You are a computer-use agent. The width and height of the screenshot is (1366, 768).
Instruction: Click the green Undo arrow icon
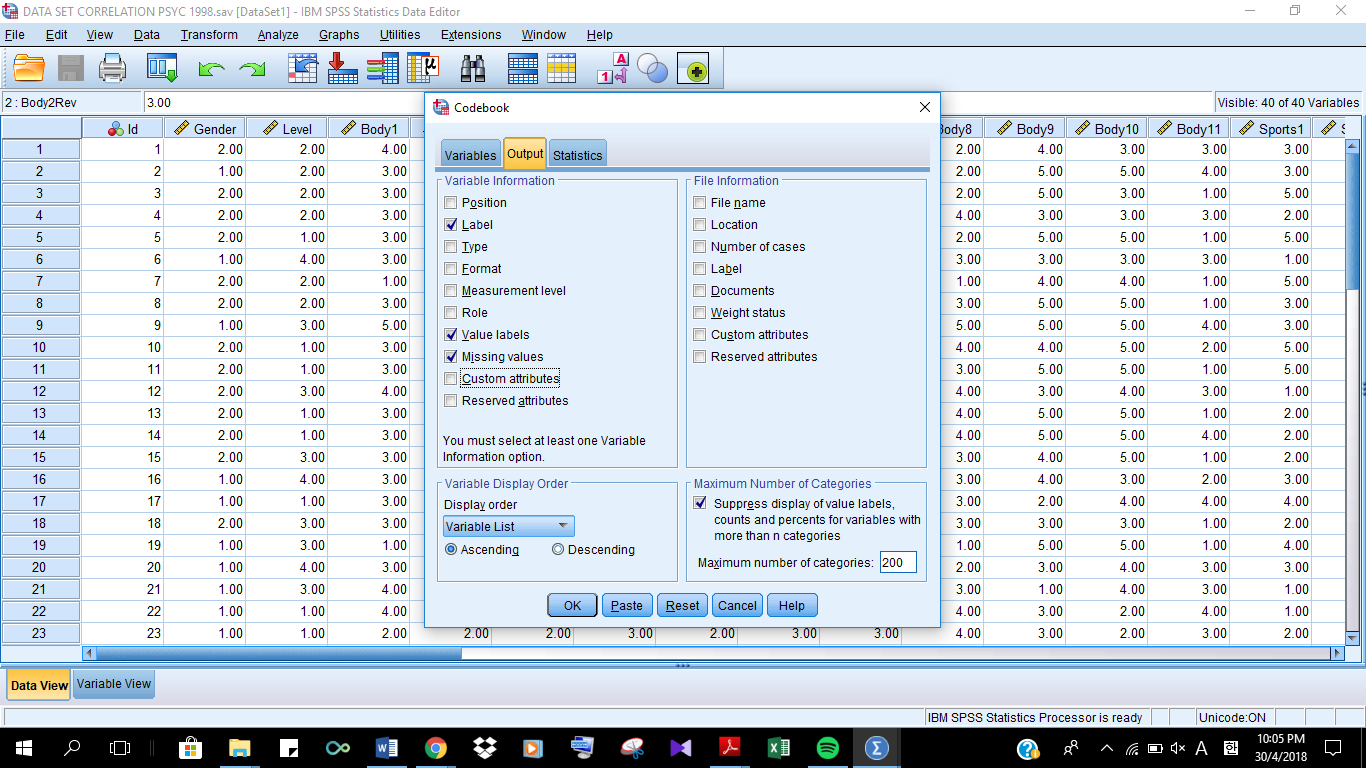pos(211,69)
